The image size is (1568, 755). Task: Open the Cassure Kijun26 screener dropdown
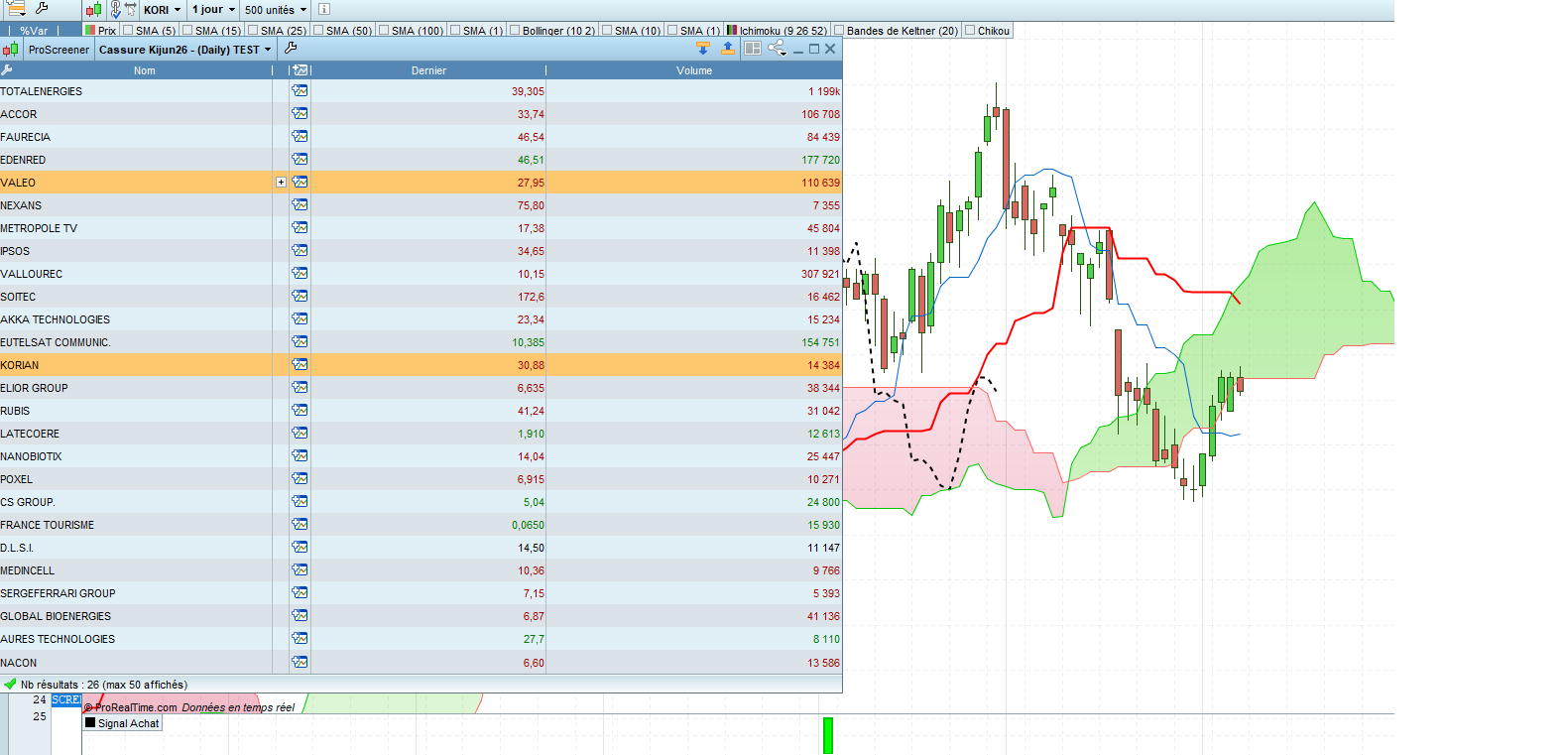point(185,50)
